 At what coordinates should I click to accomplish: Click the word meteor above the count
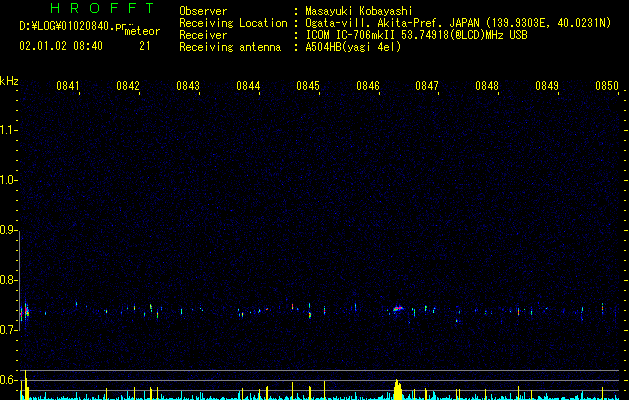[x=142, y=31]
